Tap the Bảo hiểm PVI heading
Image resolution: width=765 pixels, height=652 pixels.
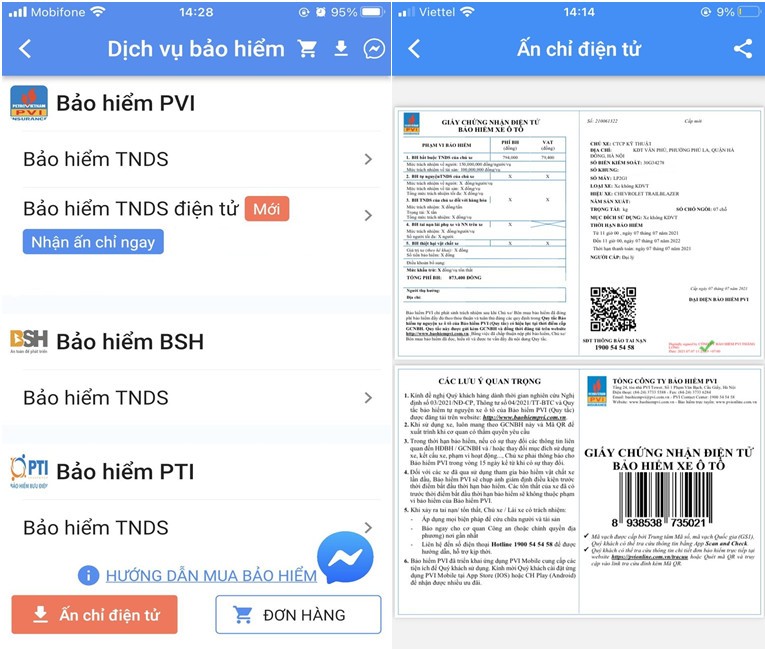(125, 103)
